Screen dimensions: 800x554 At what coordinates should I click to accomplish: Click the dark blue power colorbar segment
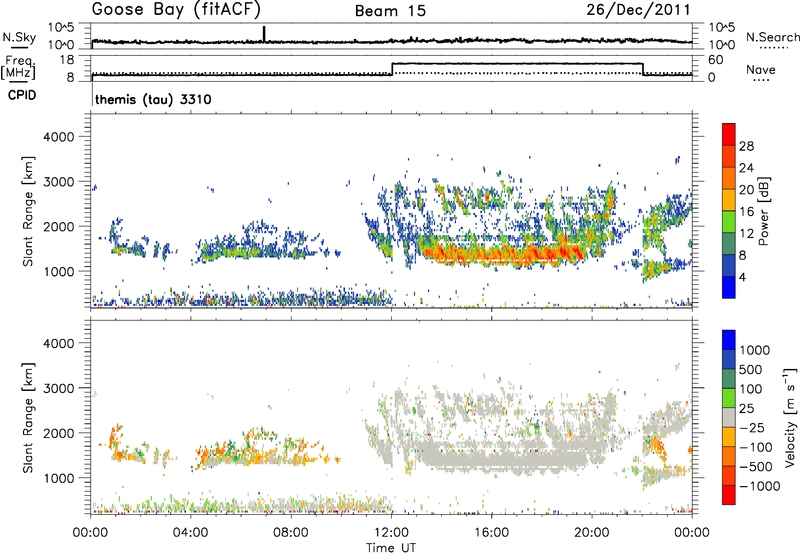(729, 287)
